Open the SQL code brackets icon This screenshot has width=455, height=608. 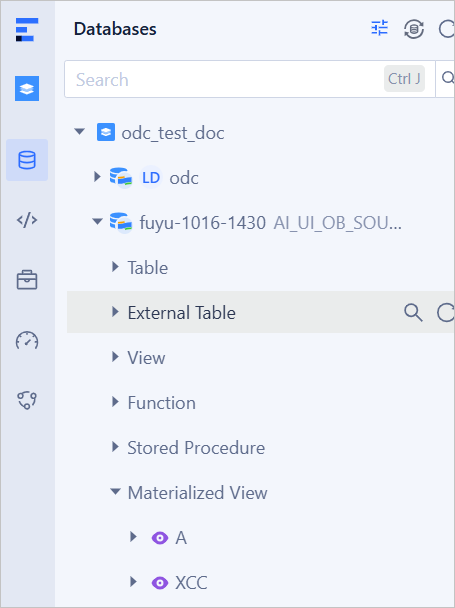tap(27, 220)
